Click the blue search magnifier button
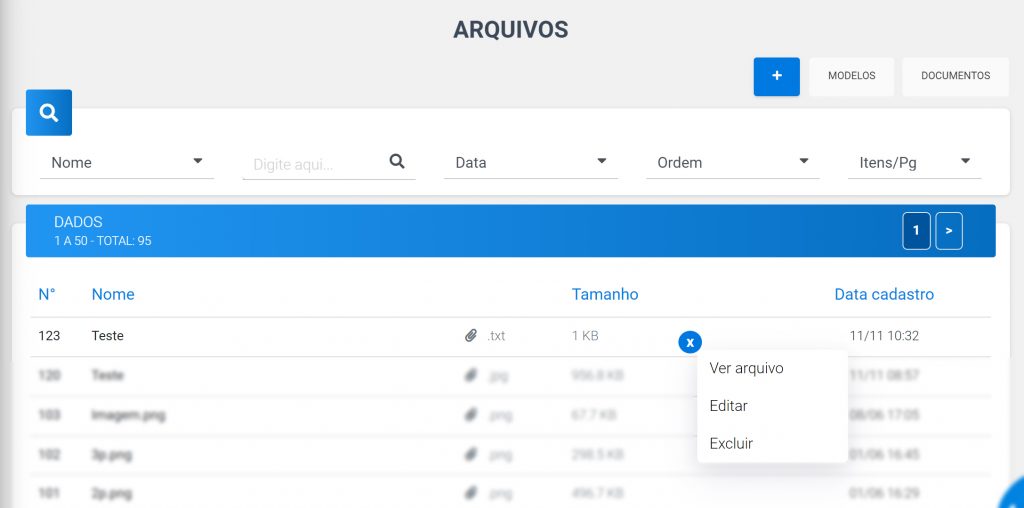This screenshot has width=1024, height=508. point(49,112)
